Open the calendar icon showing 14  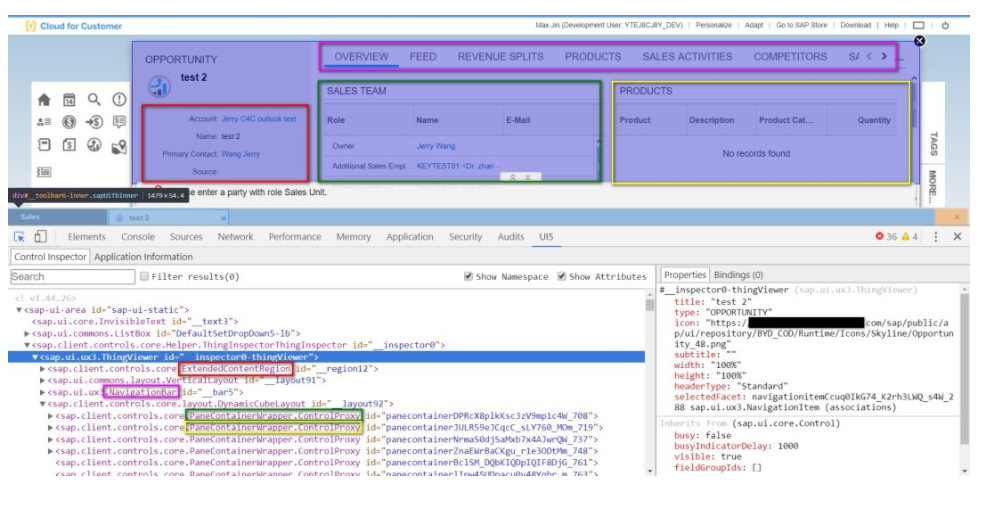pos(69,100)
